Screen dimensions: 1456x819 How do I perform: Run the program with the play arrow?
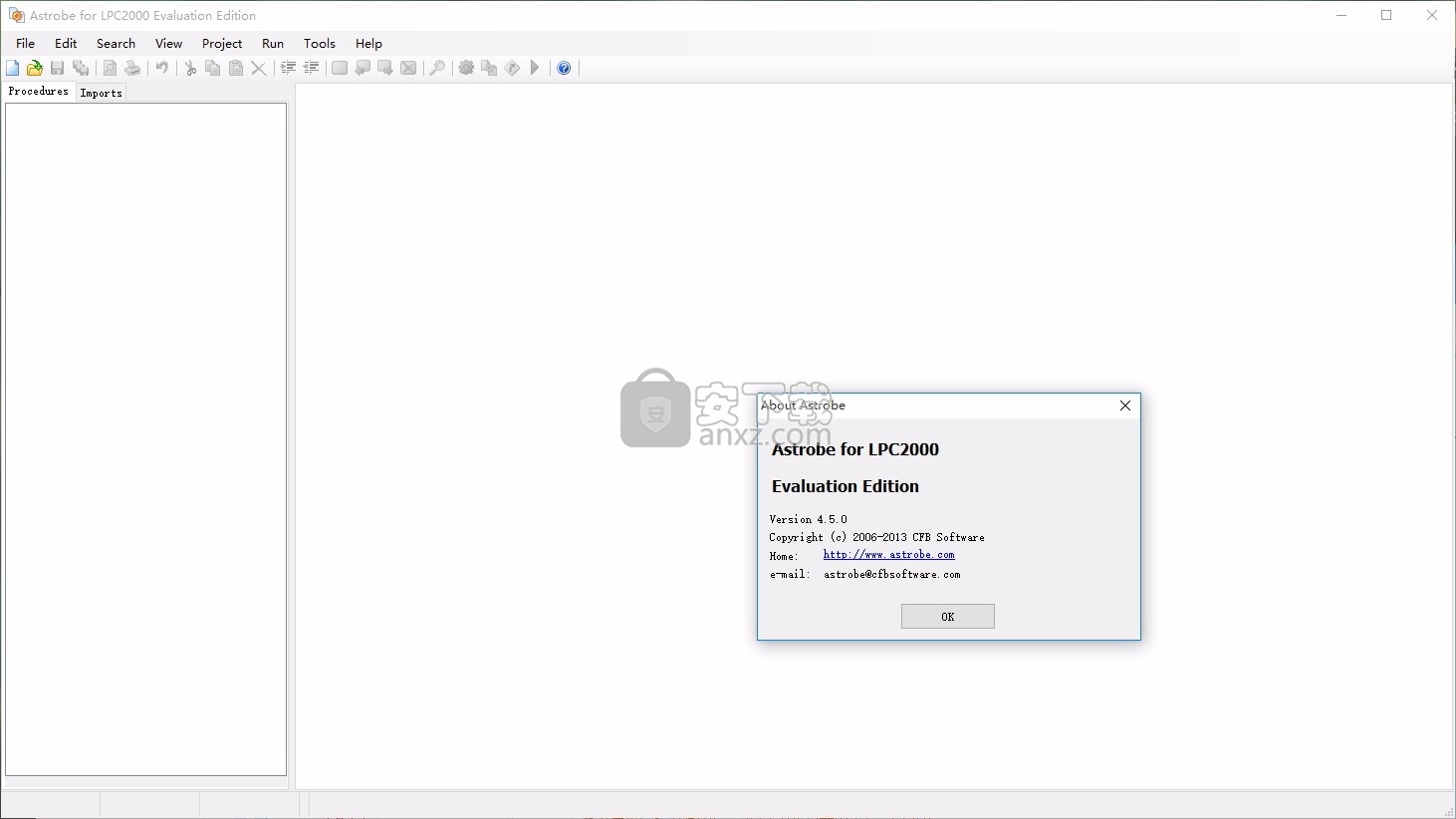535,68
